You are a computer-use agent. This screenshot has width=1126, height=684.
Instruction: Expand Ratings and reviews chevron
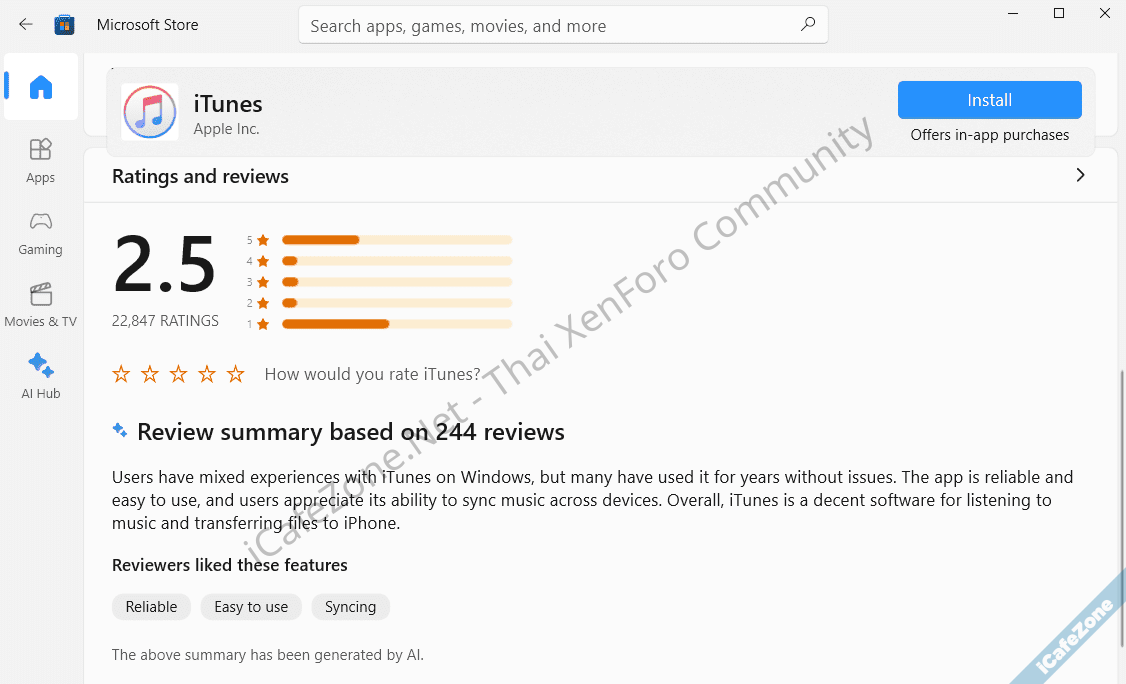point(1080,175)
